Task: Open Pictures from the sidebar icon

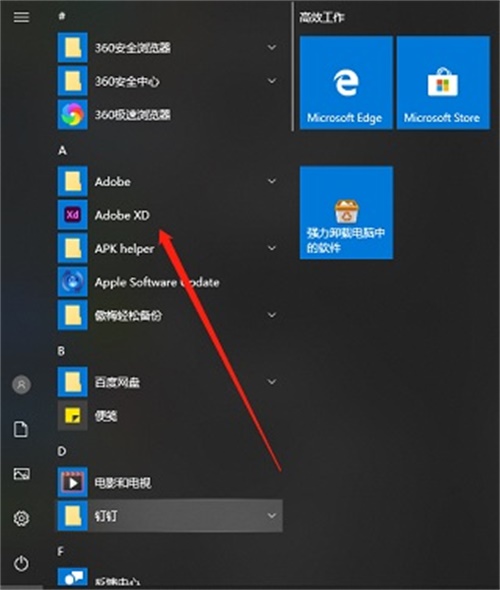Action: pyautogui.click(x=21, y=474)
